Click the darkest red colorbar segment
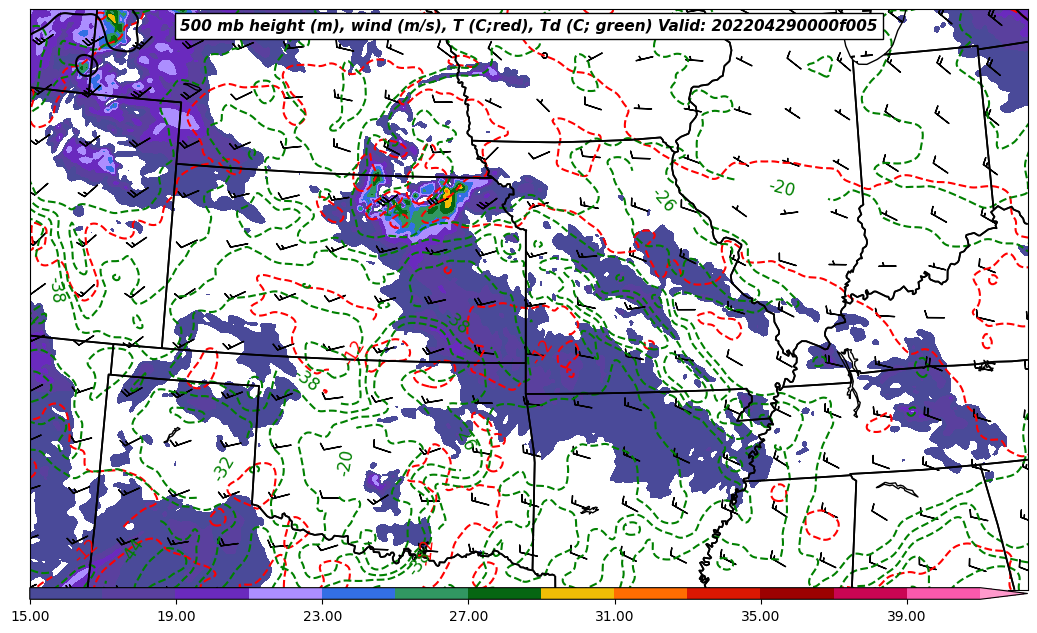This screenshot has width=1037, height=633. 796,593
